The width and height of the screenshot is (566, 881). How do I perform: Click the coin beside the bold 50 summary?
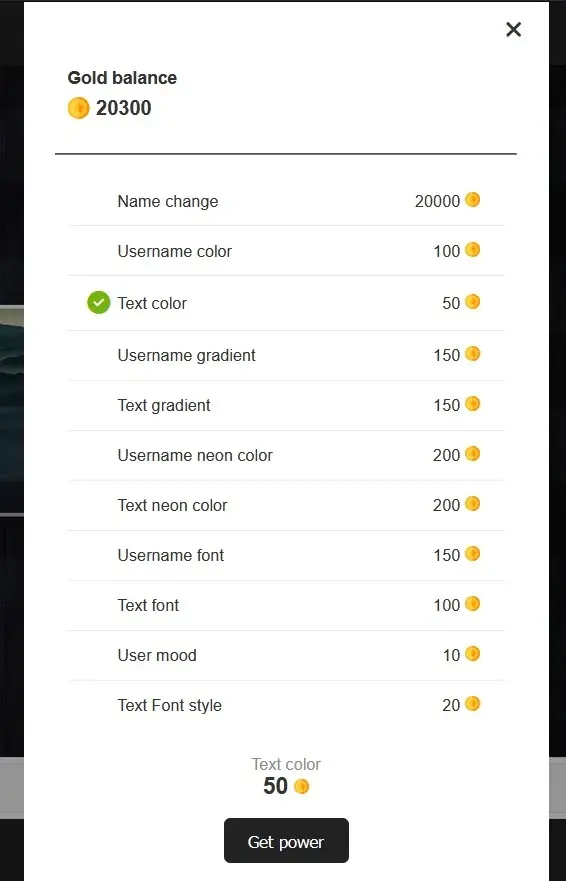click(x=302, y=786)
